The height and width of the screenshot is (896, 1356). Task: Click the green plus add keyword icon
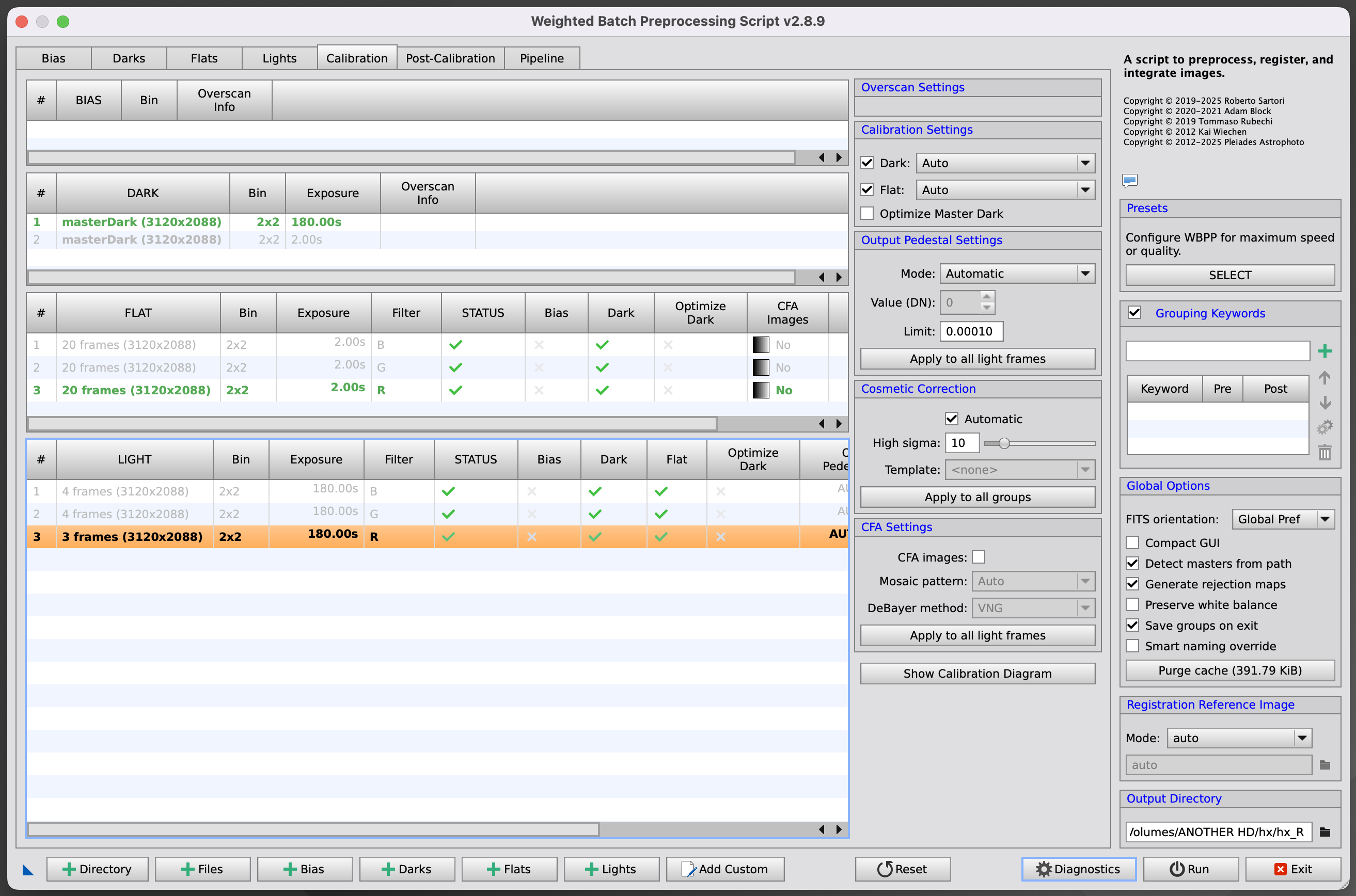[x=1325, y=351]
